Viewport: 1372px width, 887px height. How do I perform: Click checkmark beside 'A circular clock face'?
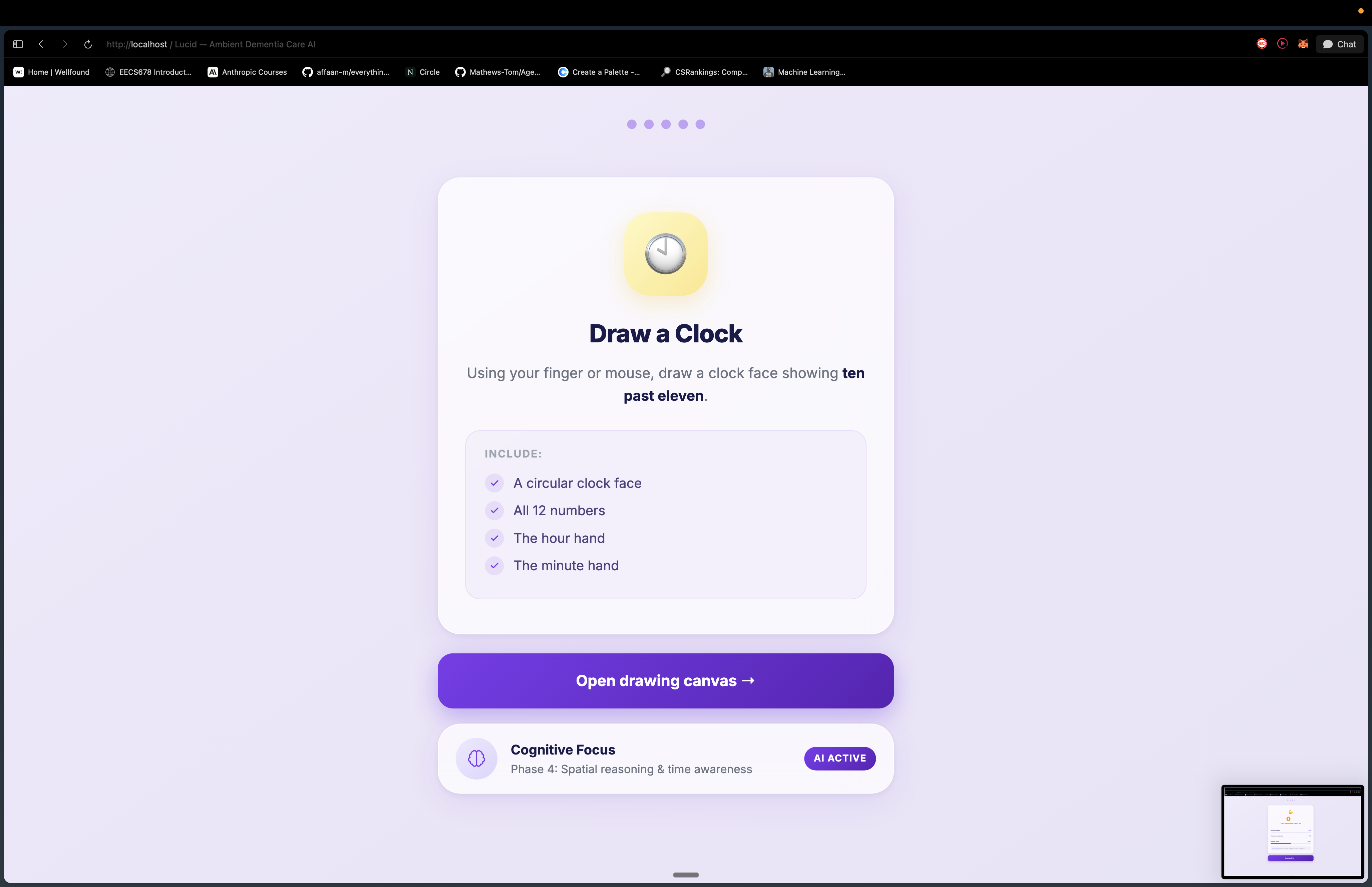[x=494, y=483]
